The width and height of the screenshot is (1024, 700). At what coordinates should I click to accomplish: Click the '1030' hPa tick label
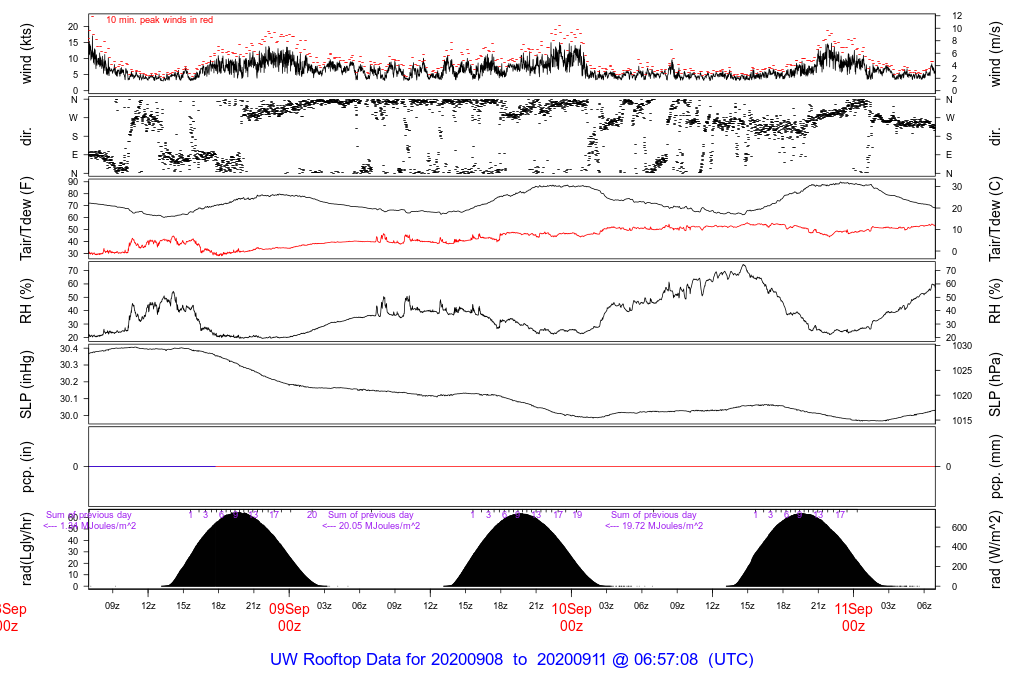(963, 346)
